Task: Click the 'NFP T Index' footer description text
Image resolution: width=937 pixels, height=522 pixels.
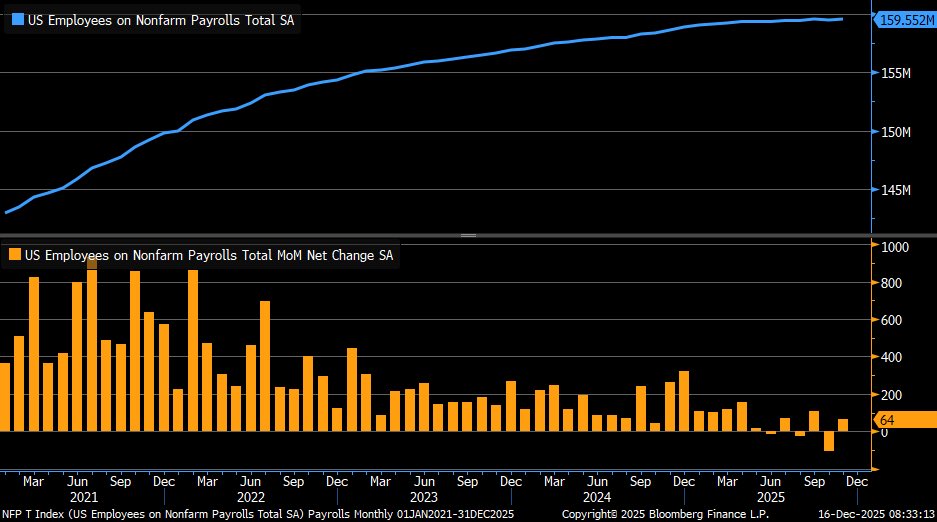Action: (255, 513)
